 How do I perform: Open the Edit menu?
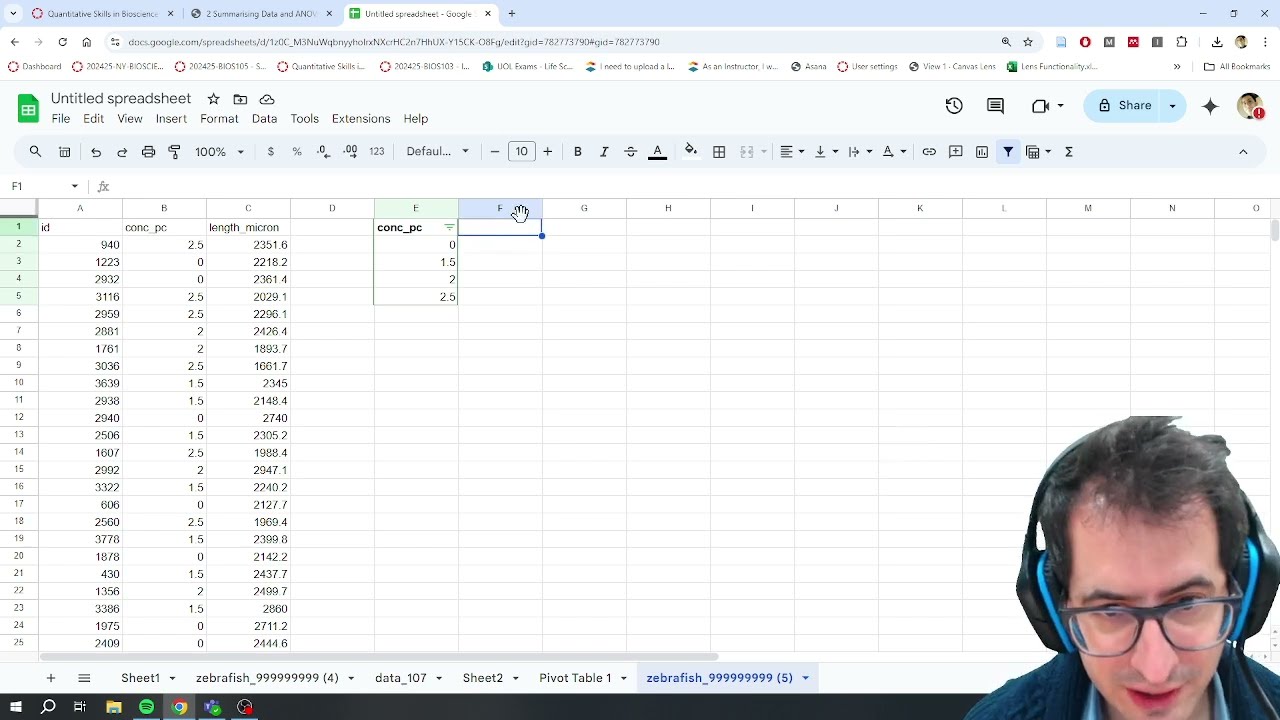(x=93, y=118)
